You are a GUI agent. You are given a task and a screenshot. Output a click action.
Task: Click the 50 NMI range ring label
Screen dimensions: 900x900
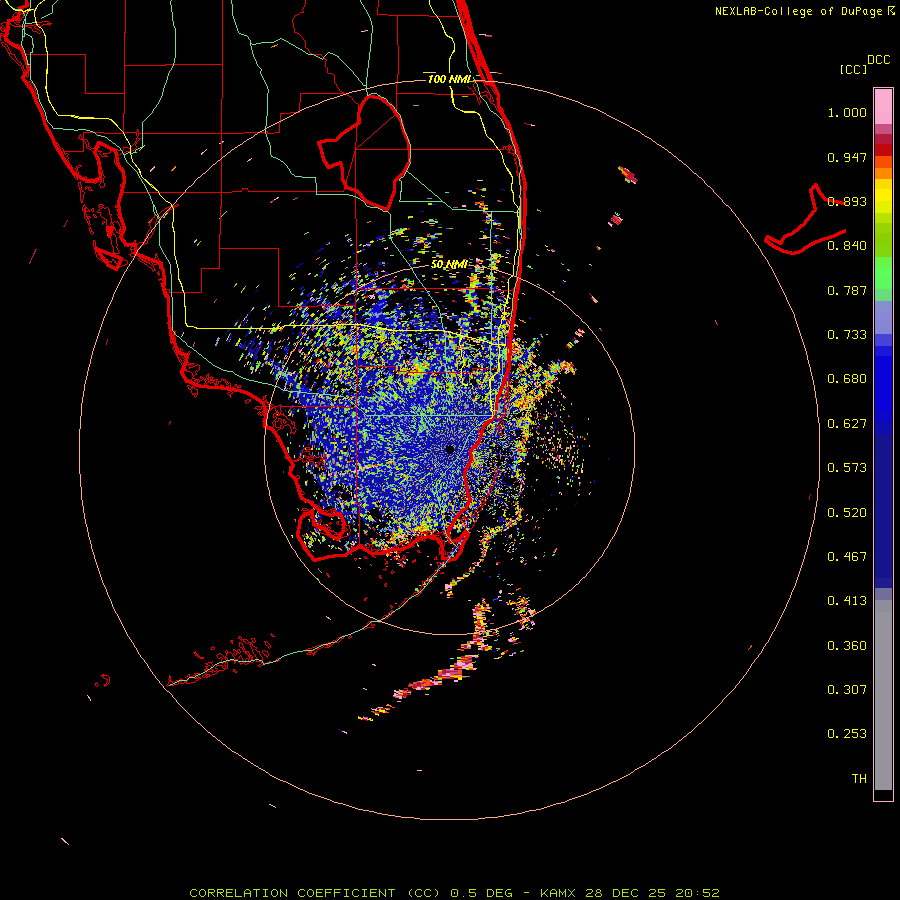pos(449,265)
